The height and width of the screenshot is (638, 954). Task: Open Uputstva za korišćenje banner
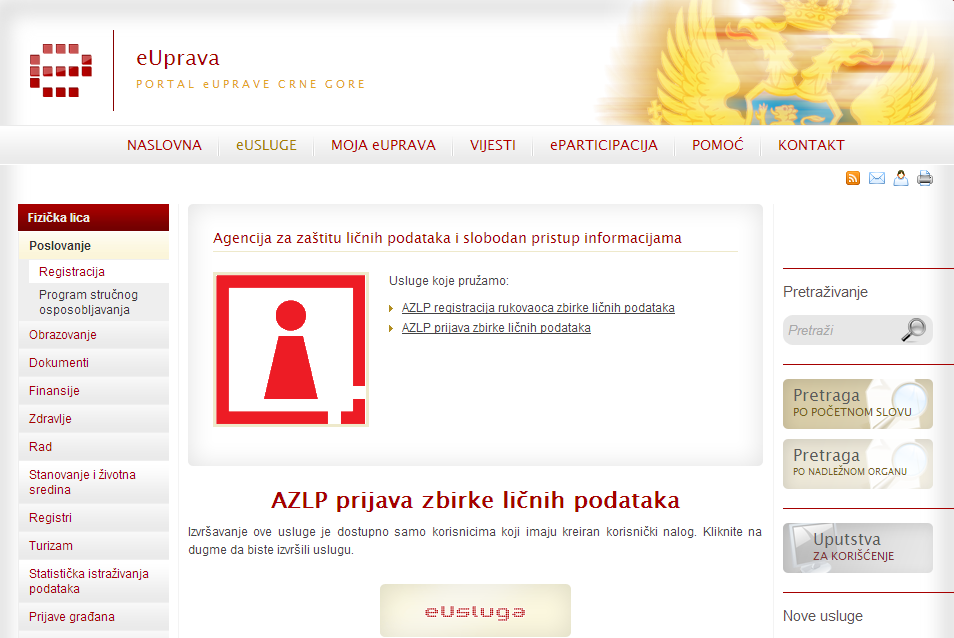click(857, 548)
